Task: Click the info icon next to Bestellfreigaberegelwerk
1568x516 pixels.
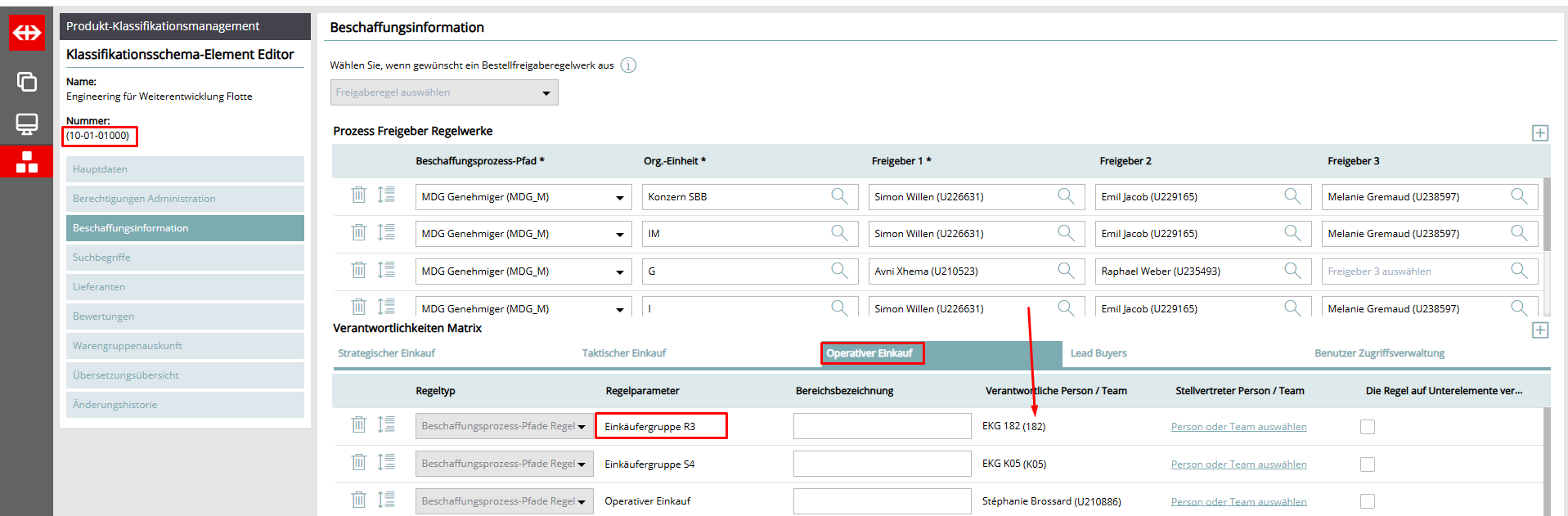Action: [x=628, y=65]
